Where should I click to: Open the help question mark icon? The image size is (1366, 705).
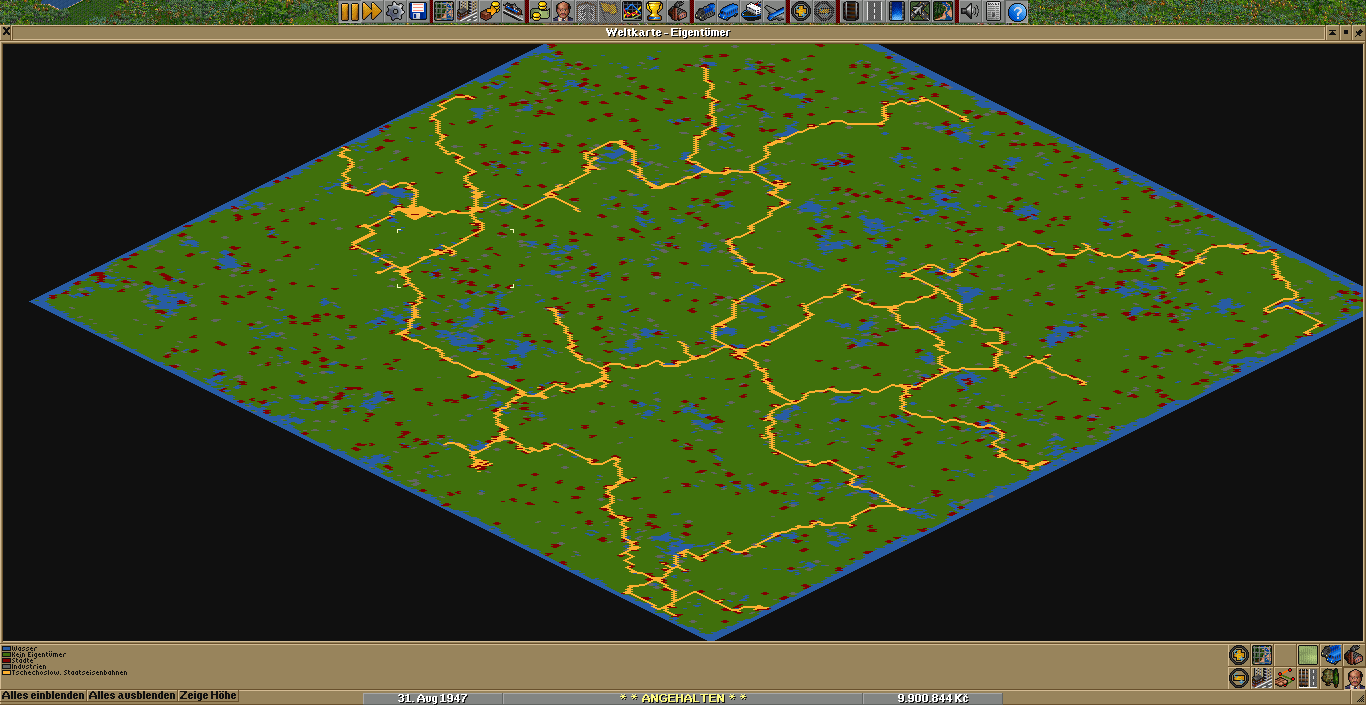coord(1017,12)
